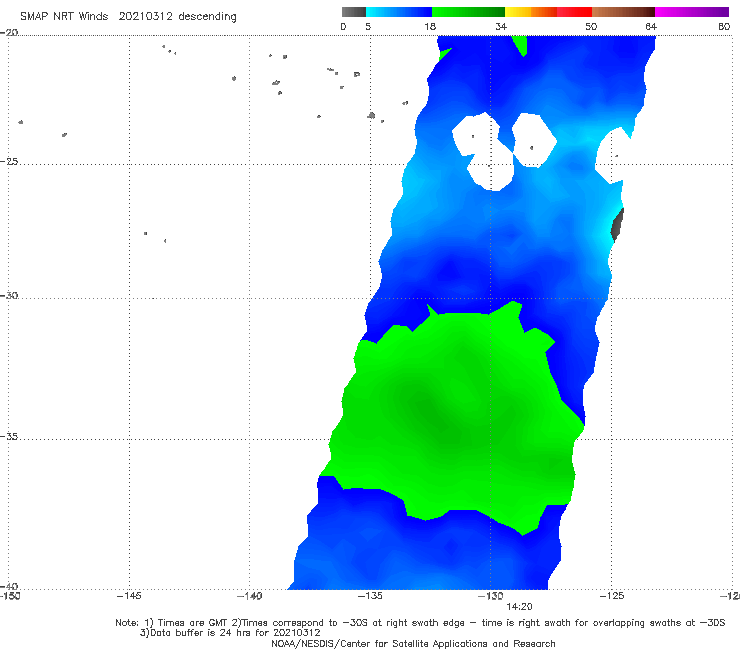The image size is (740, 650).
Task: Click the swath time label '14:20'
Action: [x=519, y=607]
